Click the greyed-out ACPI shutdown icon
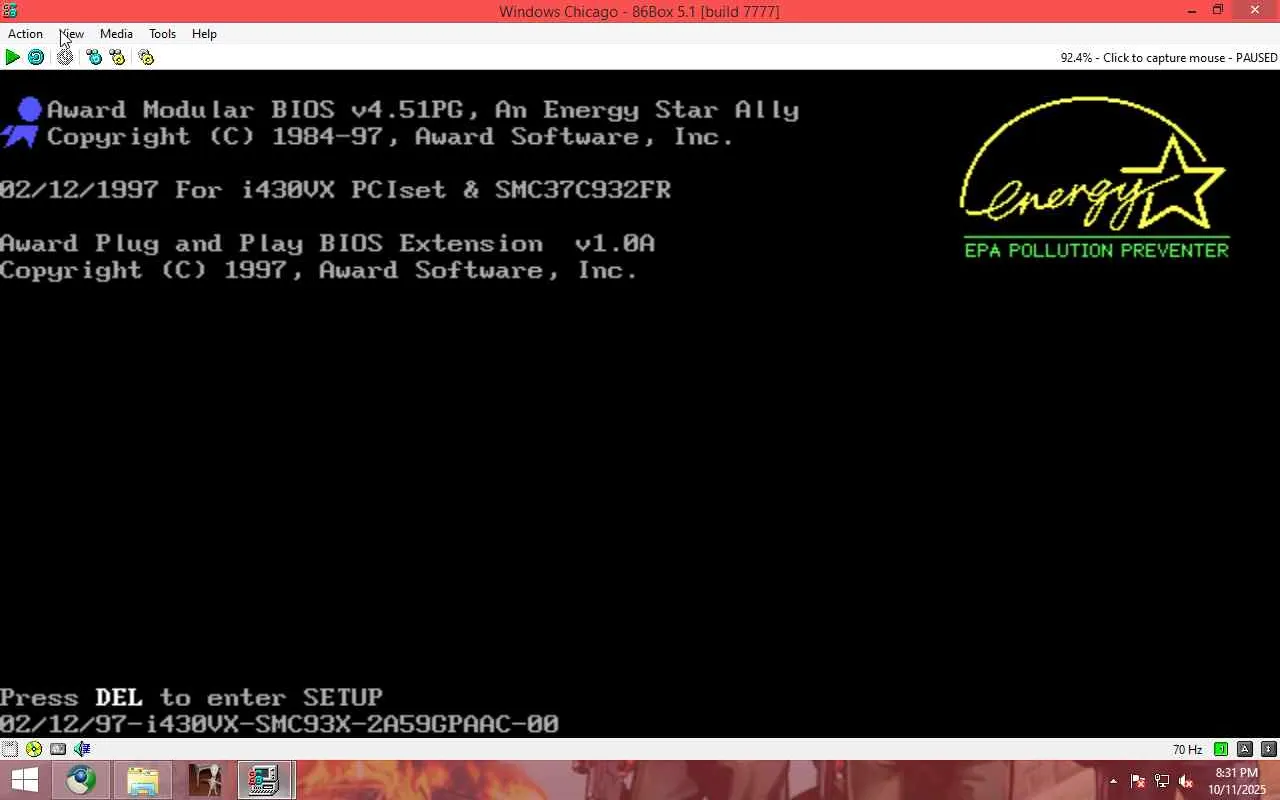 (65, 57)
